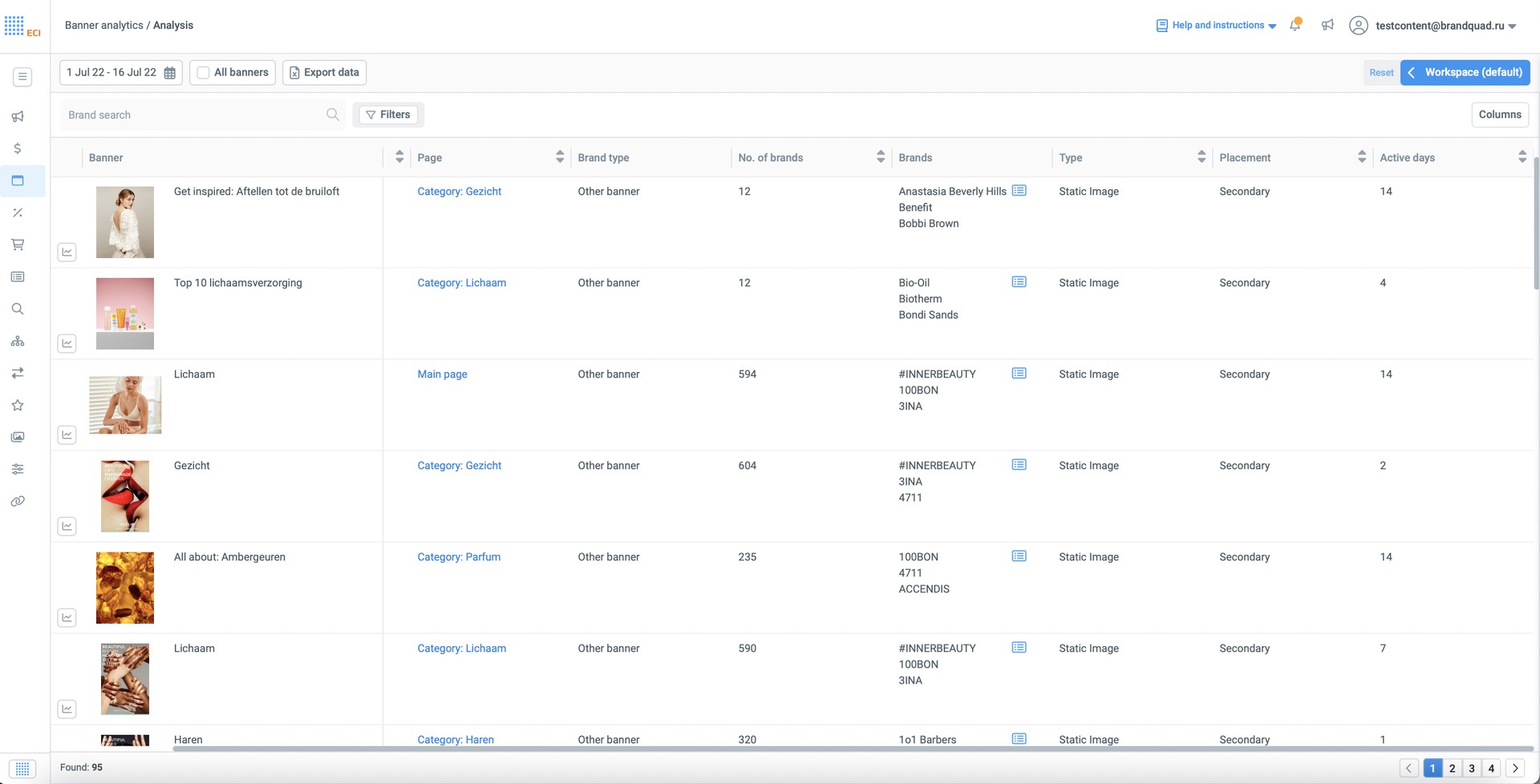Open the banner analytics sidebar icon

tap(18, 180)
